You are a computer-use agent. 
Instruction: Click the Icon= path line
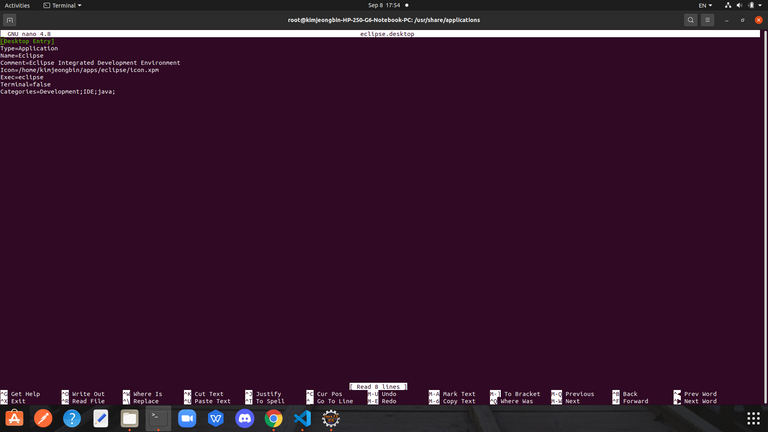coord(79,70)
